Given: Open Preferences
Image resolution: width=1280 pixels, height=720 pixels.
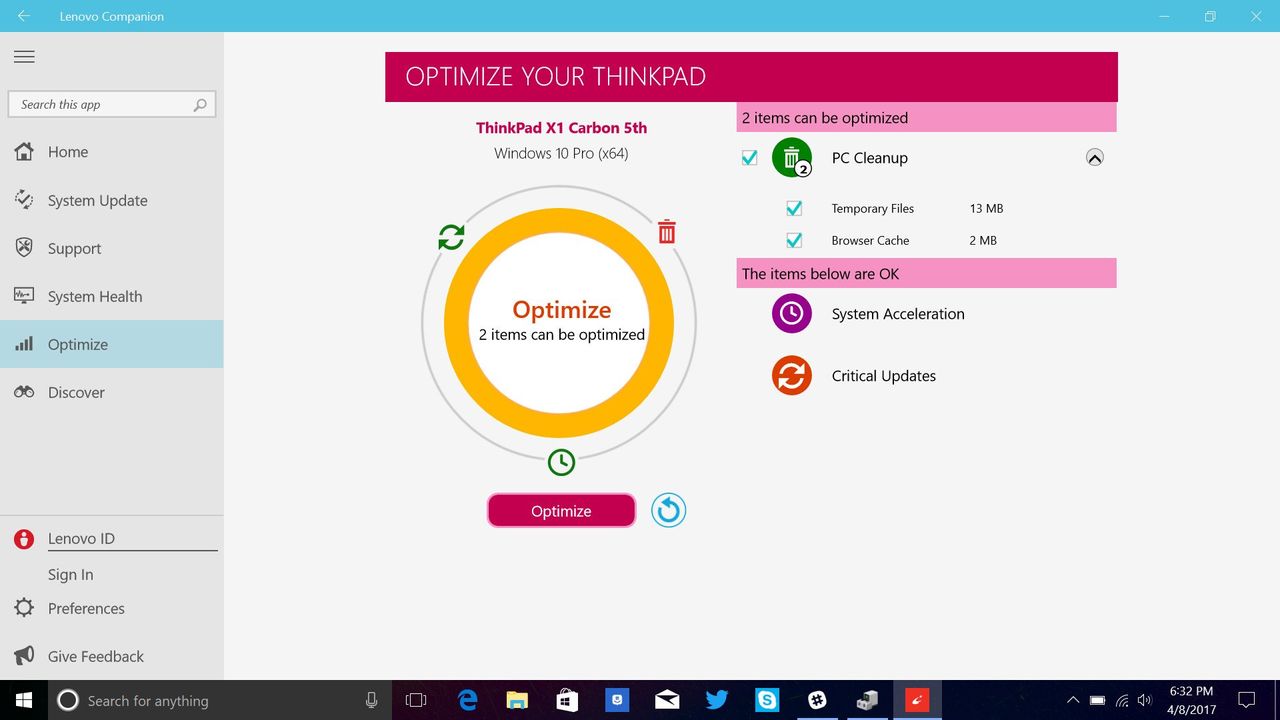Looking at the screenshot, I should (x=112, y=608).
